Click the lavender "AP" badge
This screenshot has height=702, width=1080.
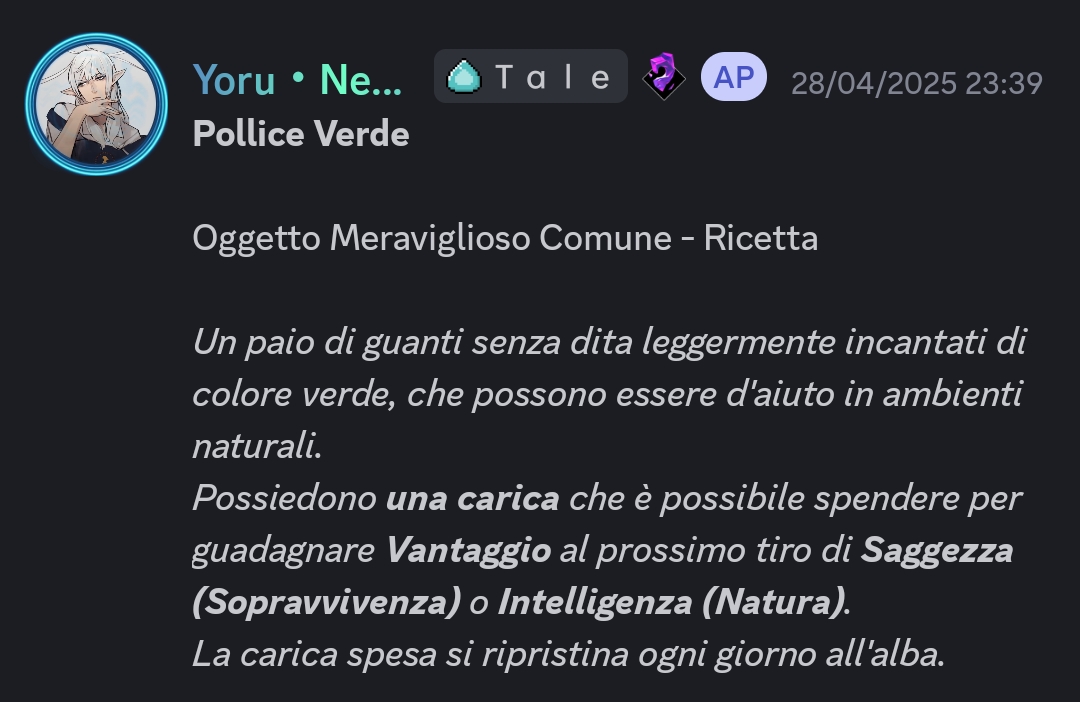tap(734, 76)
